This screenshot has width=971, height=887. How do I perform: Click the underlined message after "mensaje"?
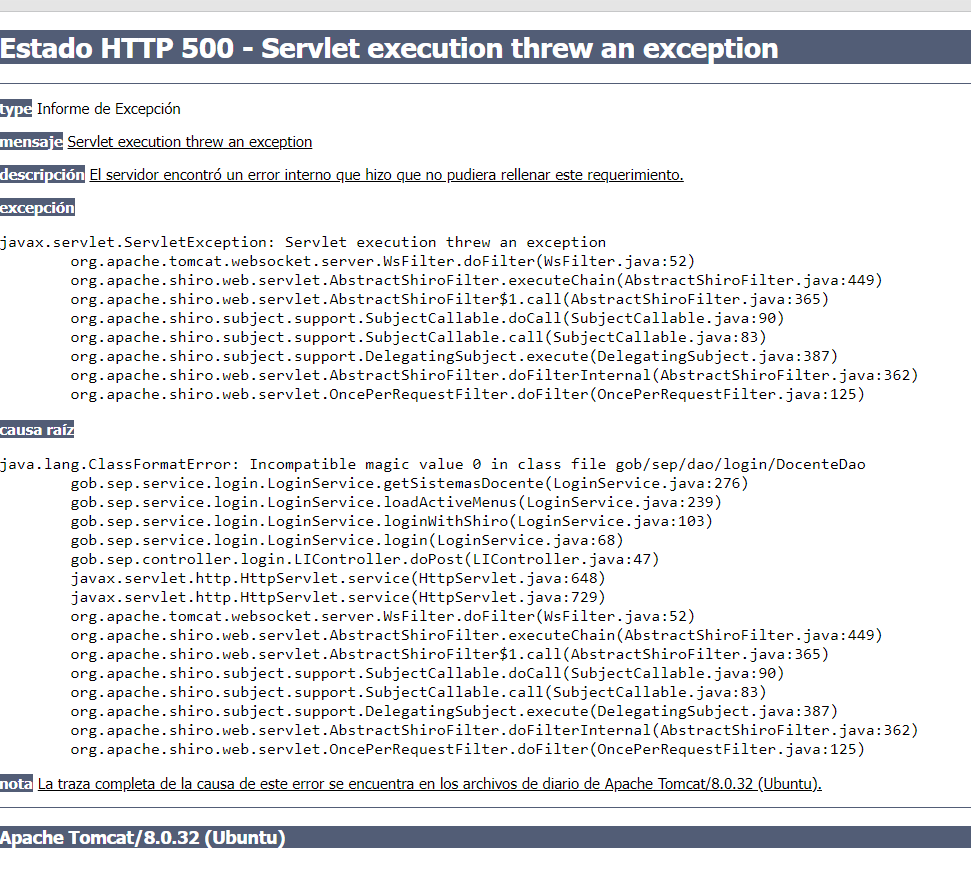(189, 142)
